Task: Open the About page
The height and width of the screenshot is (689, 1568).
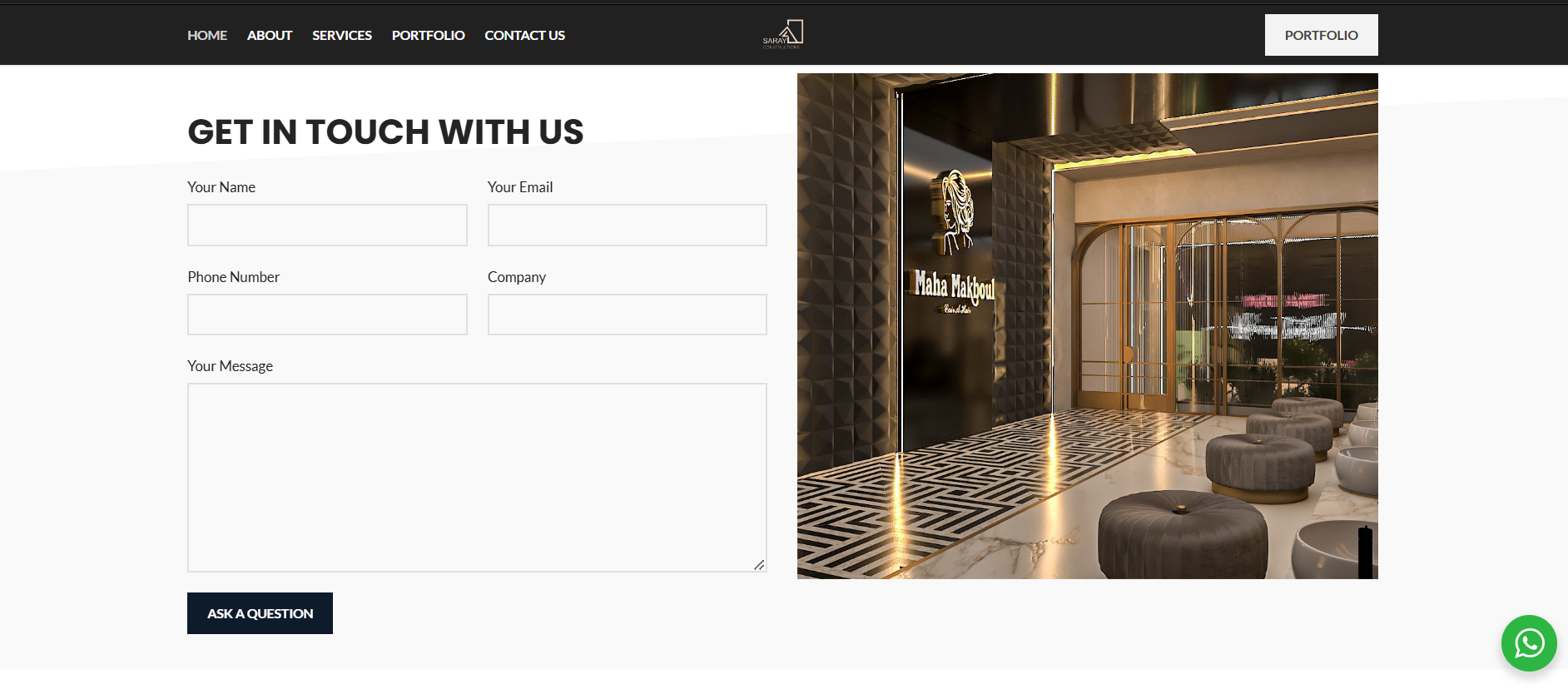Action: tap(270, 35)
